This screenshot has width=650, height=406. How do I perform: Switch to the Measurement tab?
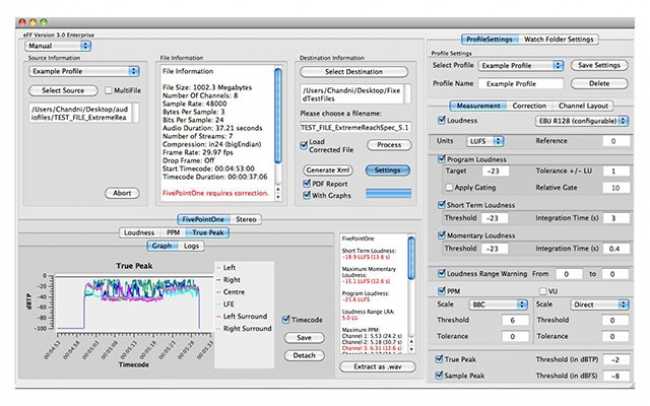tap(478, 106)
